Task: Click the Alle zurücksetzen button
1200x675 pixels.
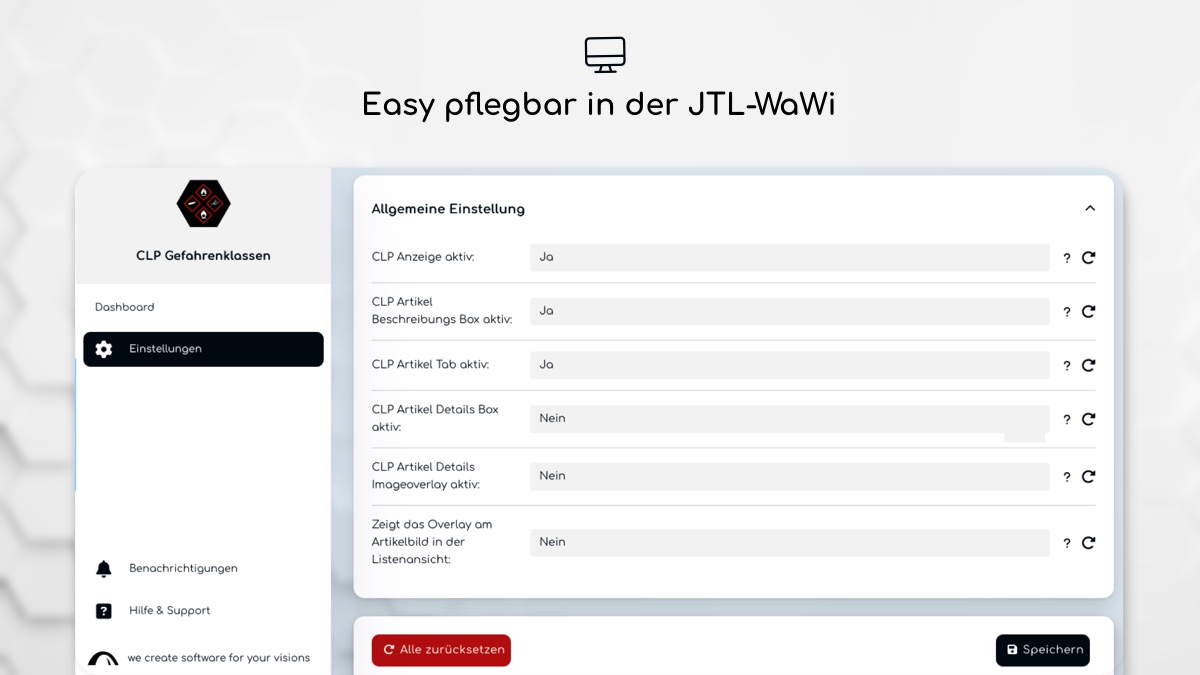Action: (x=441, y=650)
